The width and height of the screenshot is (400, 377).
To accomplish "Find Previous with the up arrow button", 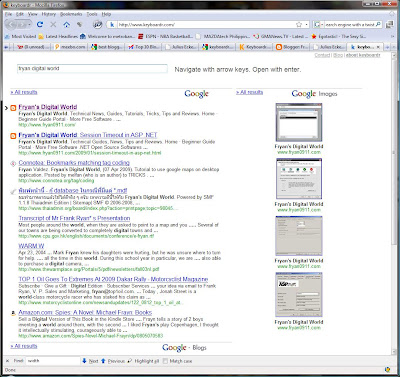I will [x=113, y=361].
